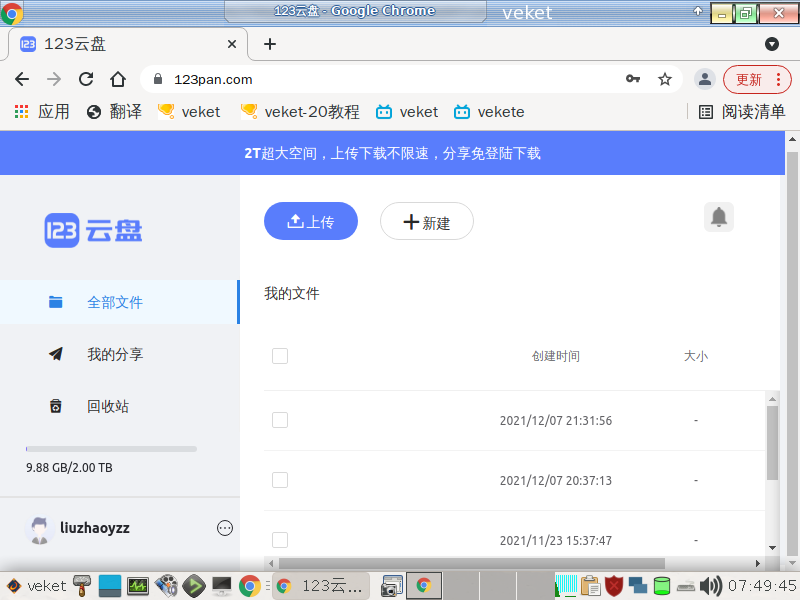Sort by the 创建时间 column header
The image size is (800, 600).
556,356
